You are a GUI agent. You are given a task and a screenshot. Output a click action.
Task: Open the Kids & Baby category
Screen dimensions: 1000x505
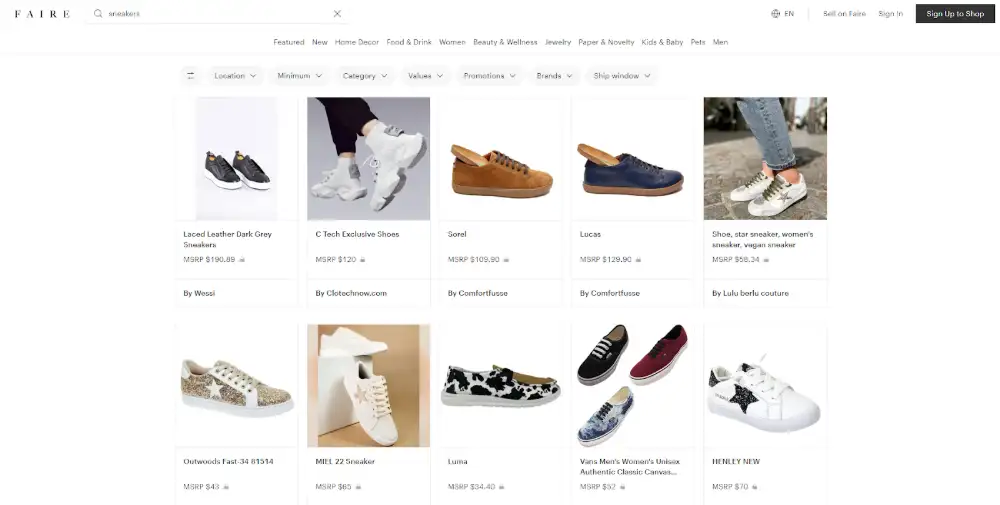(662, 42)
